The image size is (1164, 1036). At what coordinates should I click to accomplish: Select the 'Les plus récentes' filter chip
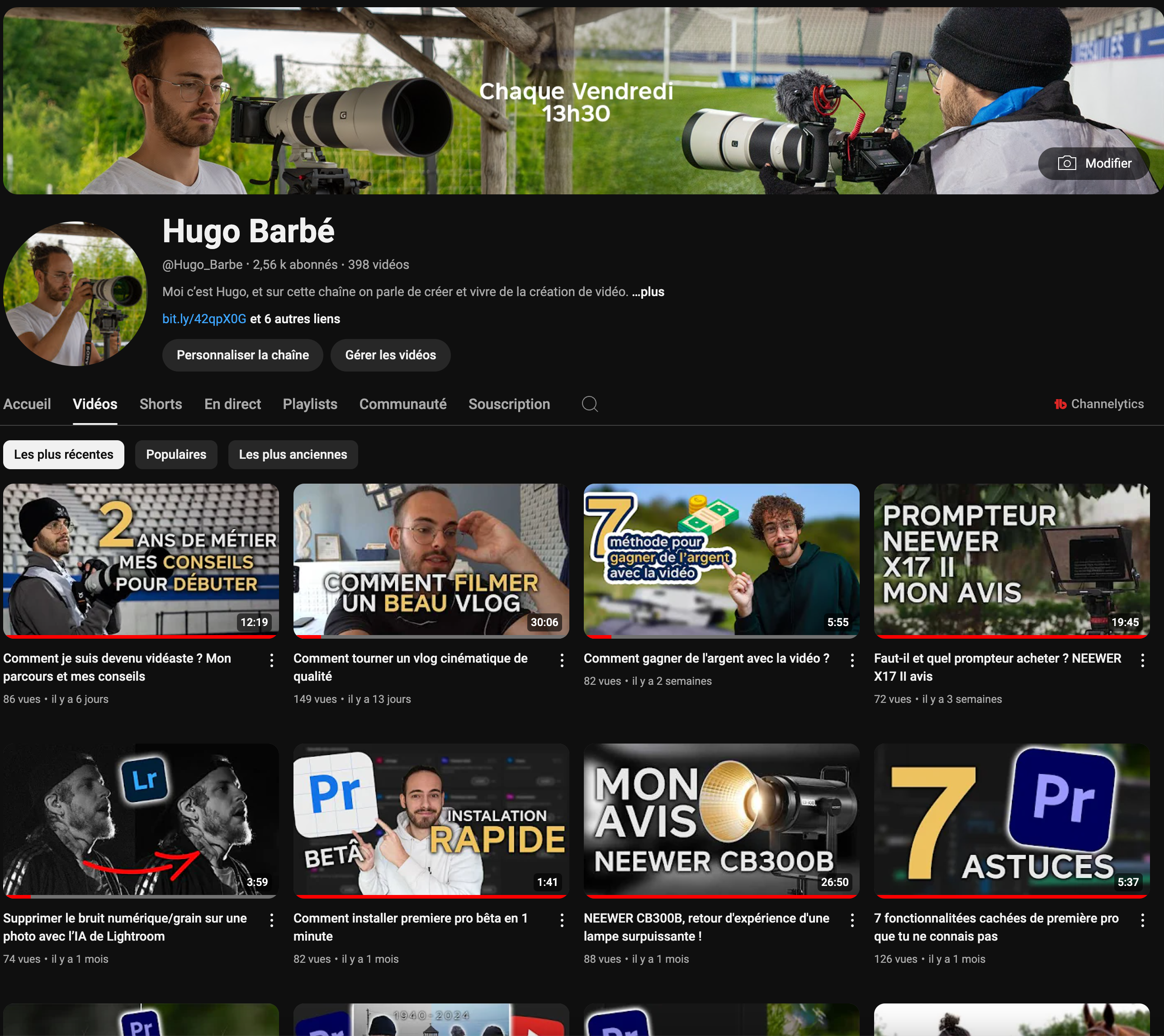coord(64,454)
